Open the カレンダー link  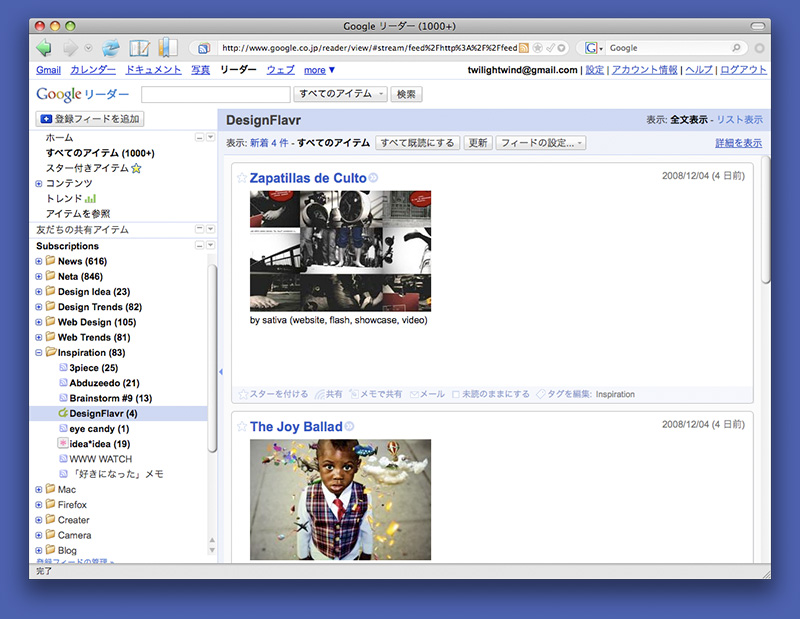coord(93,70)
